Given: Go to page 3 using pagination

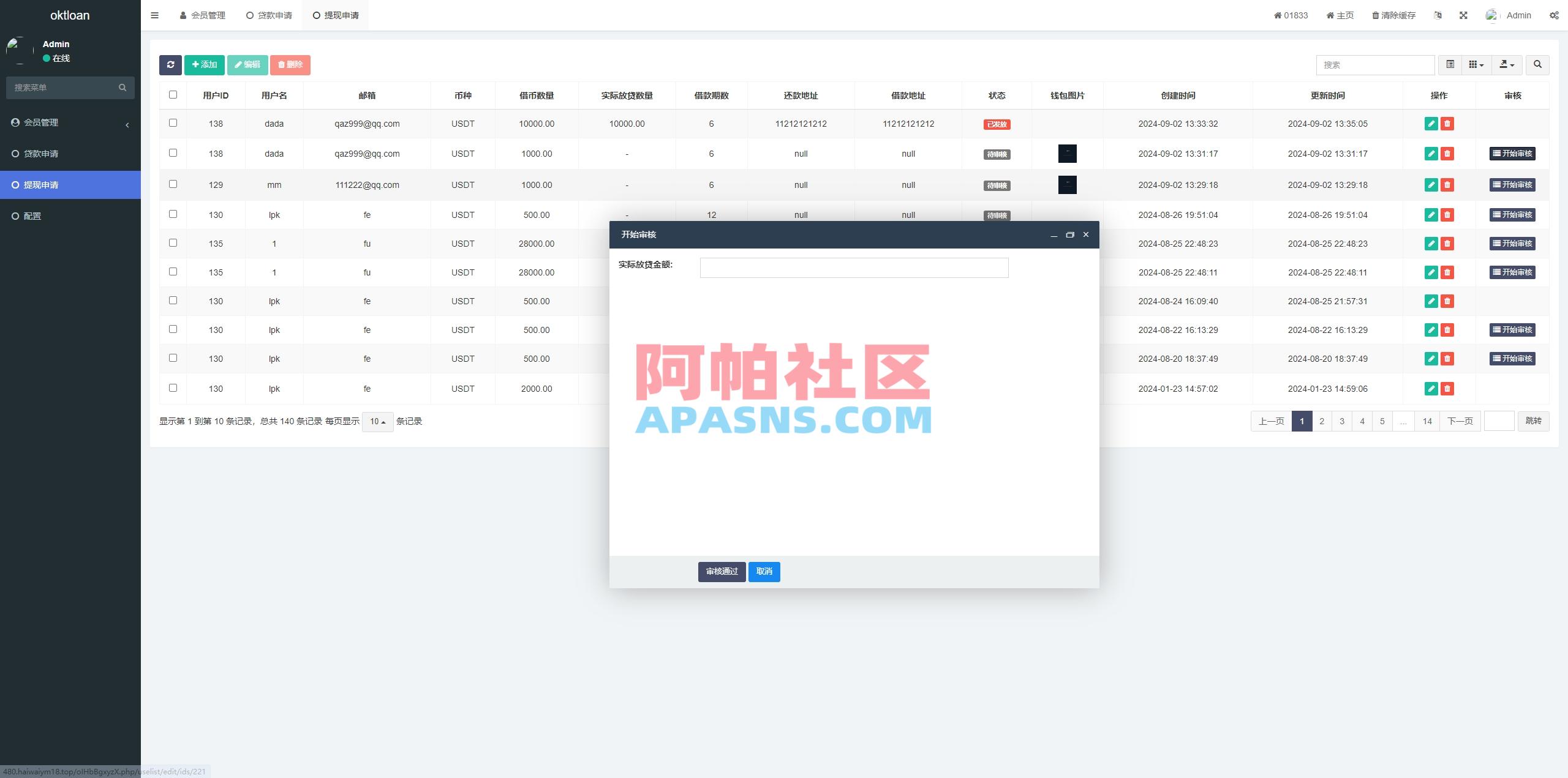Looking at the screenshot, I should point(1341,421).
